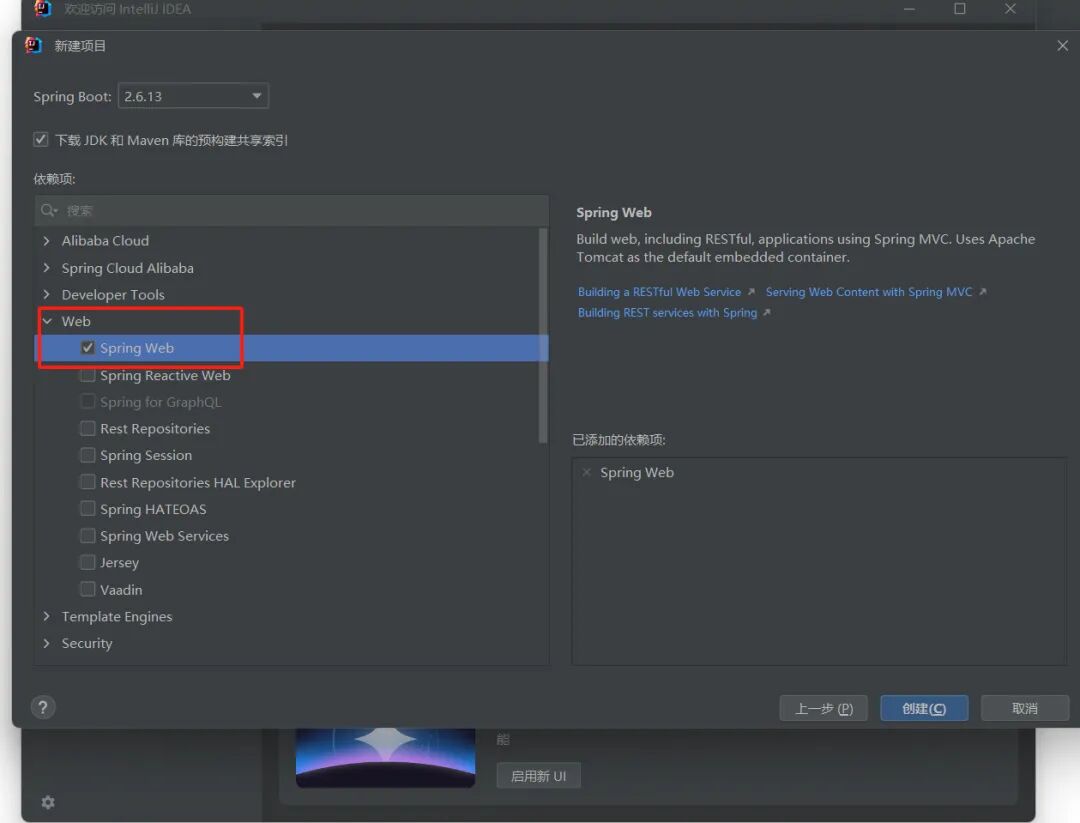Image resolution: width=1080 pixels, height=823 pixels.
Task: Click the help question mark icon
Action: coord(43,707)
